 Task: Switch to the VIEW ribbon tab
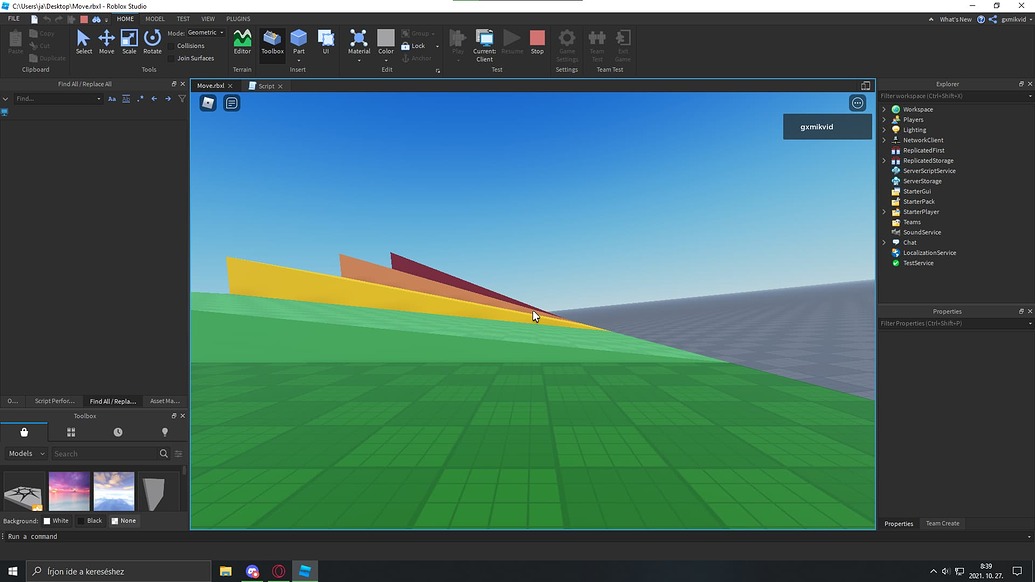[x=208, y=19]
